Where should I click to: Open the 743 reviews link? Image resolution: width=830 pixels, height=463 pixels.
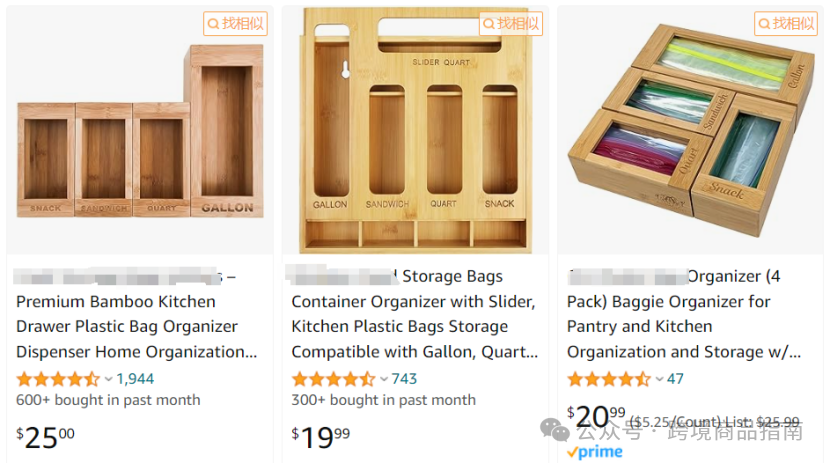tap(404, 379)
